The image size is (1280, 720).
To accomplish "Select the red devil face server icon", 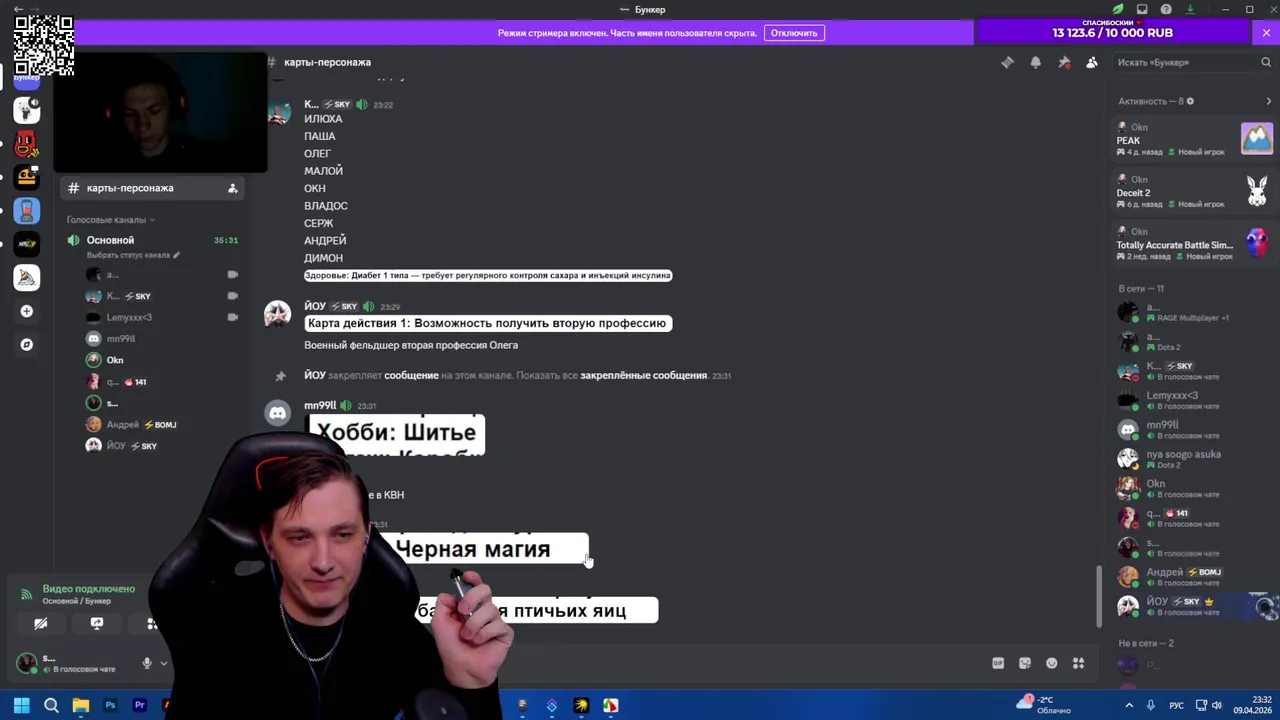I will tap(27, 144).
